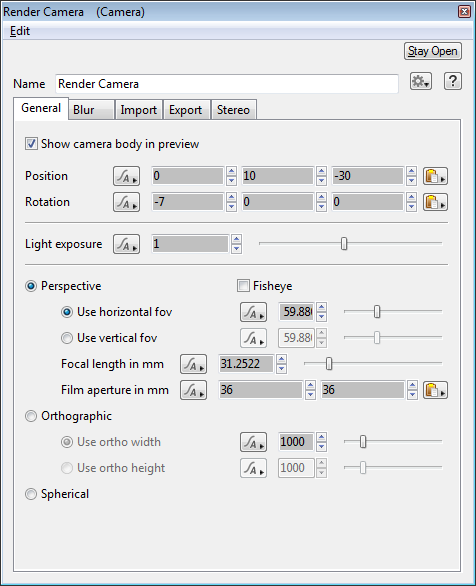Open the Edit menu
Image resolution: width=476 pixels, height=586 pixels.
tap(20, 31)
